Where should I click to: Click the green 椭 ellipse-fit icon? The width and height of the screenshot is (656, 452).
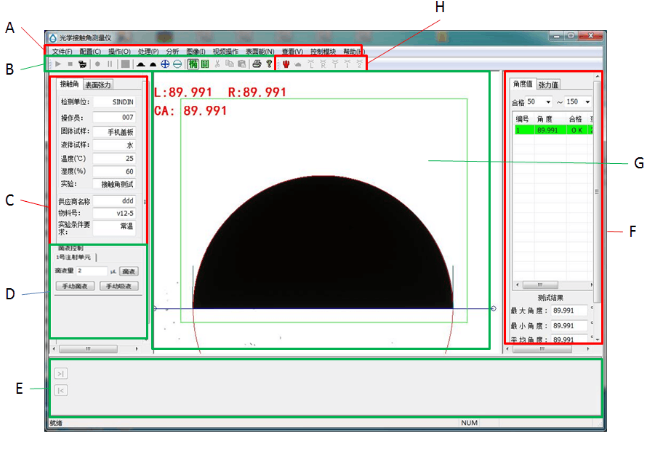click(x=193, y=64)
